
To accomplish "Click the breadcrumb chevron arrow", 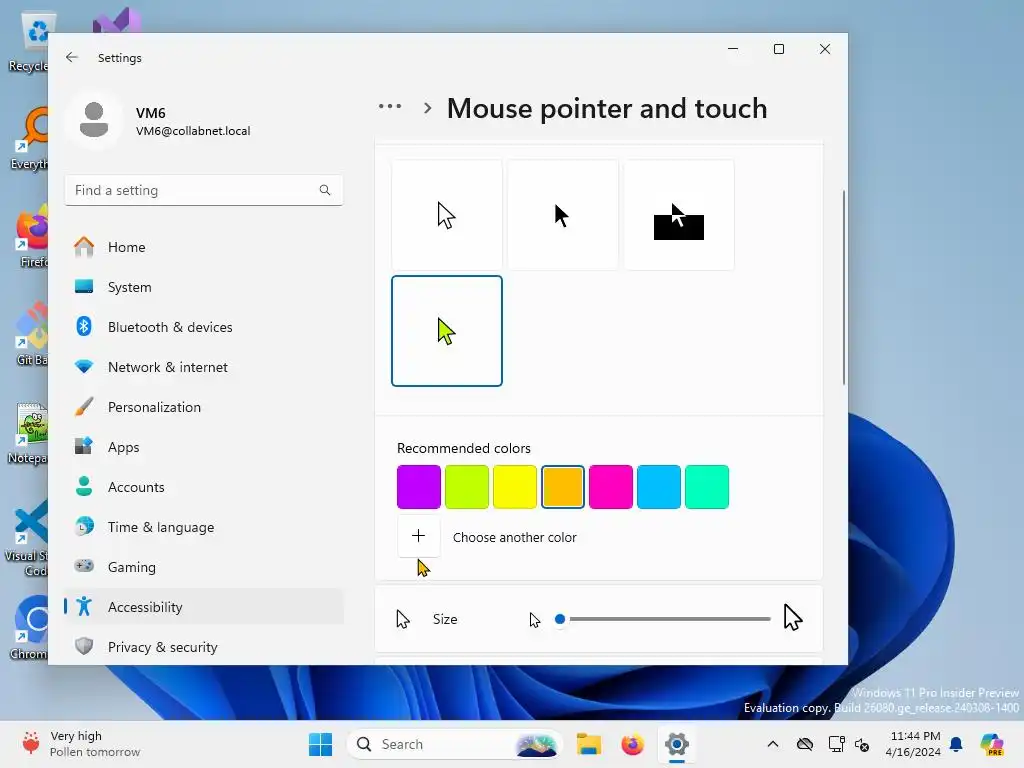I will point(428,108).
